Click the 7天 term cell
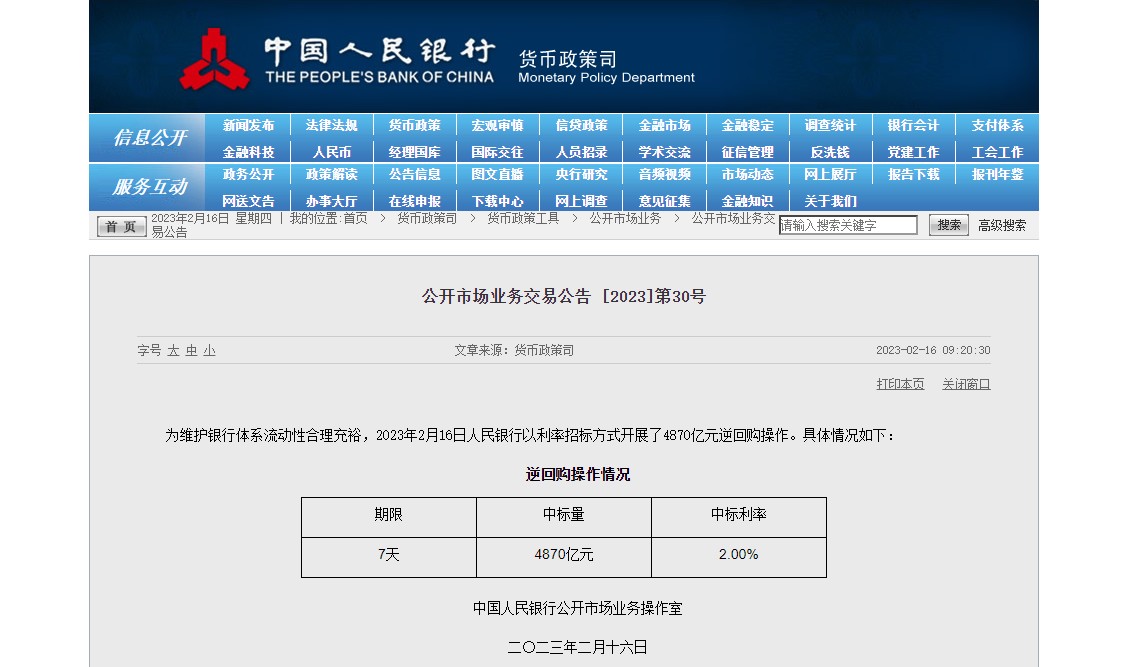Screen dimensions: 1131x667 [389, 557]
